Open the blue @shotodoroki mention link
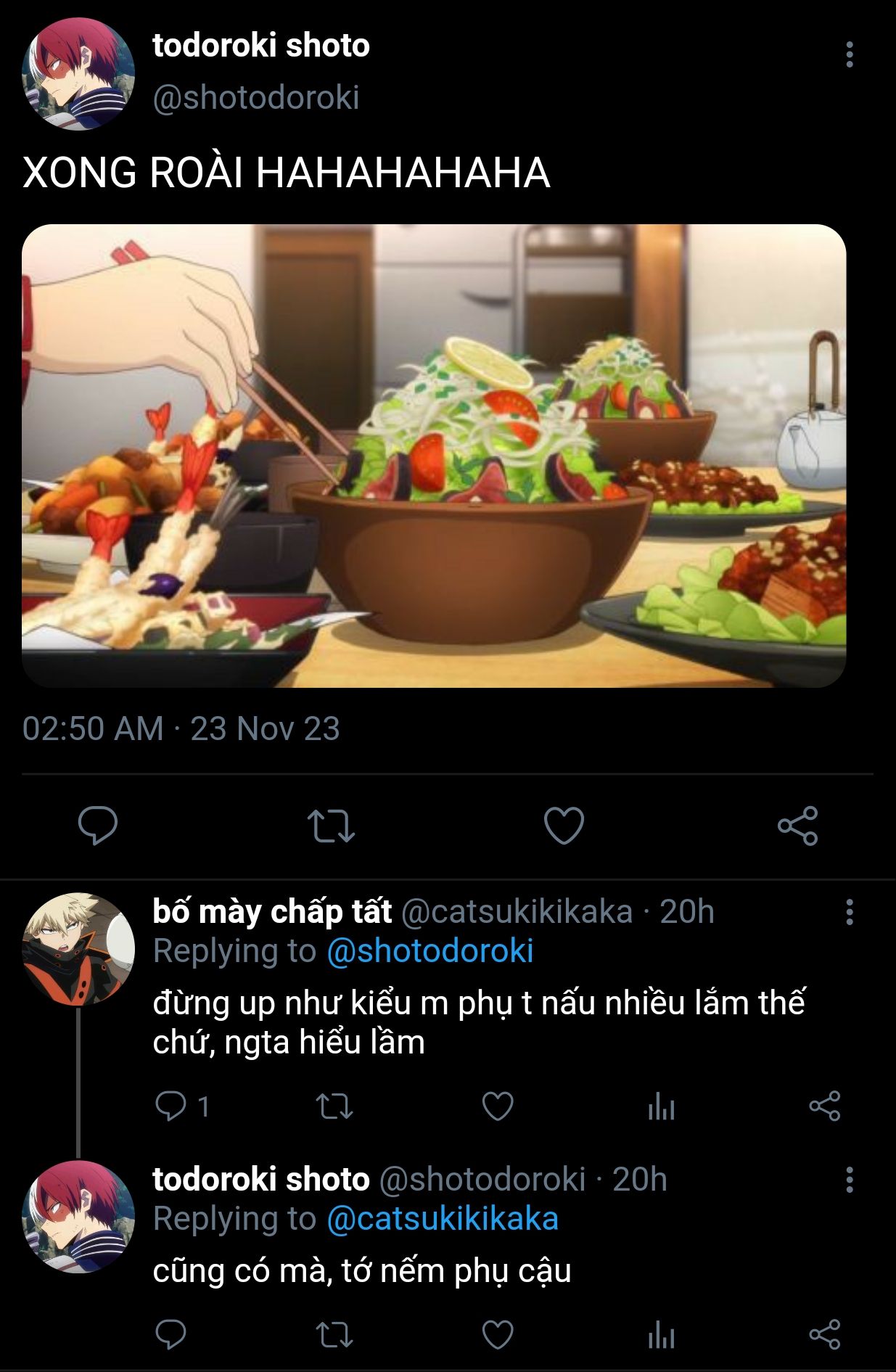896x1372 pixels. [x=430, y=951]
